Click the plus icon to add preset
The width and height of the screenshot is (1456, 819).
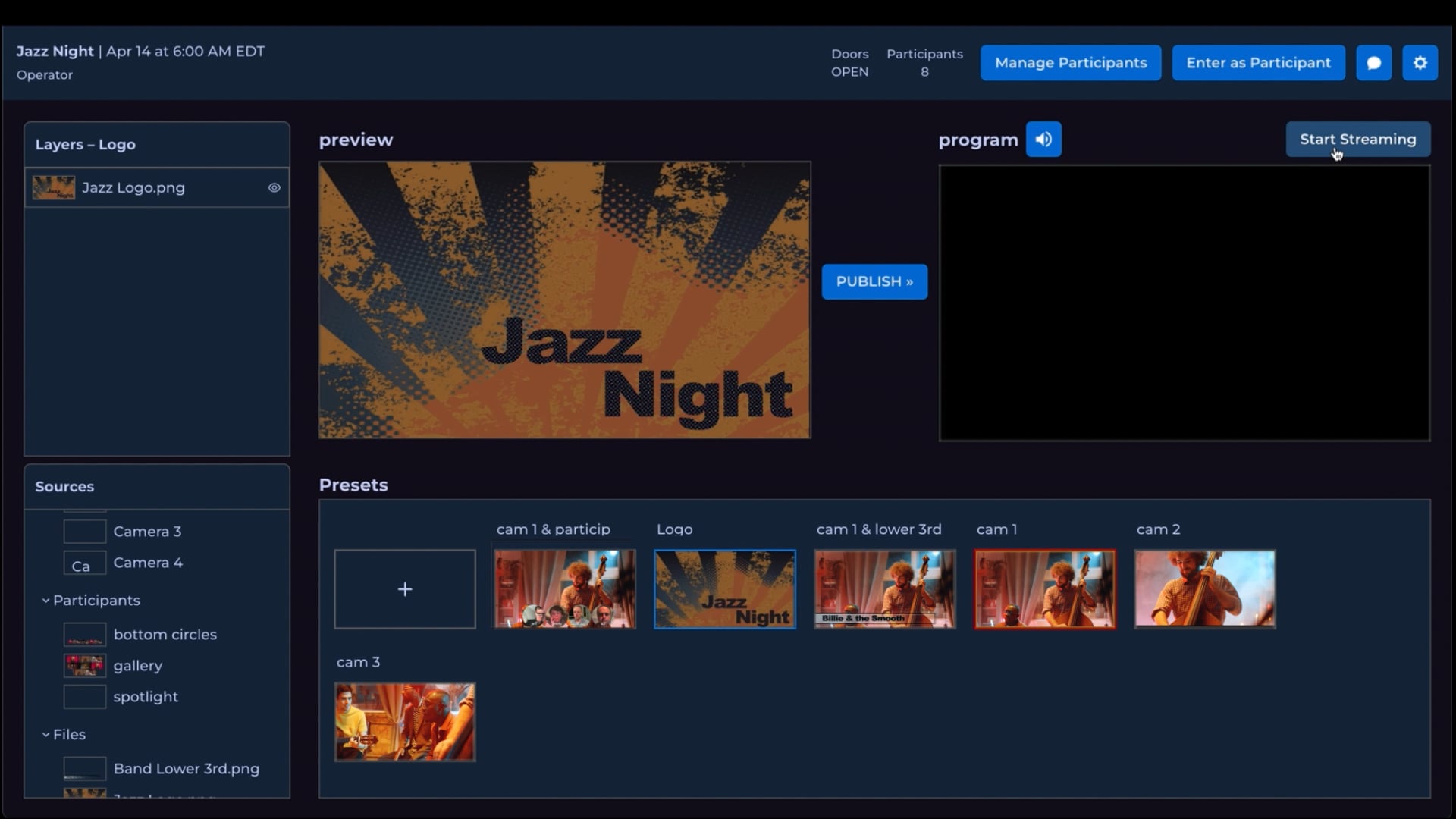(405, 589)
